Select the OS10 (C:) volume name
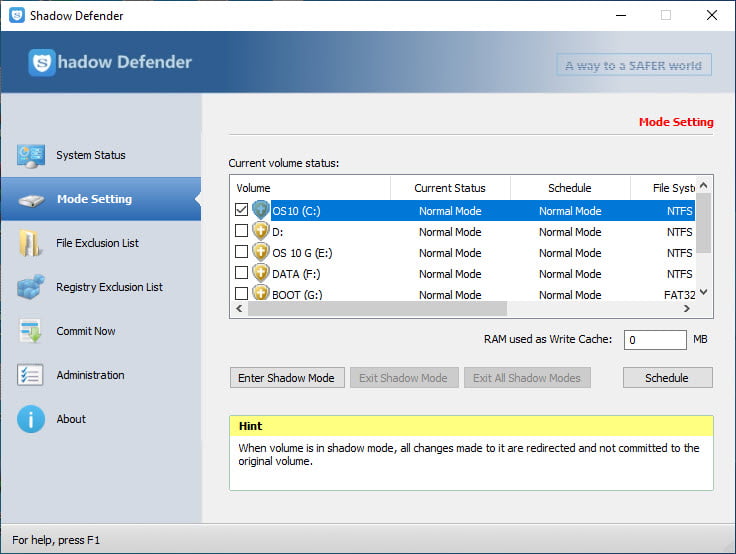 point(296,211)
